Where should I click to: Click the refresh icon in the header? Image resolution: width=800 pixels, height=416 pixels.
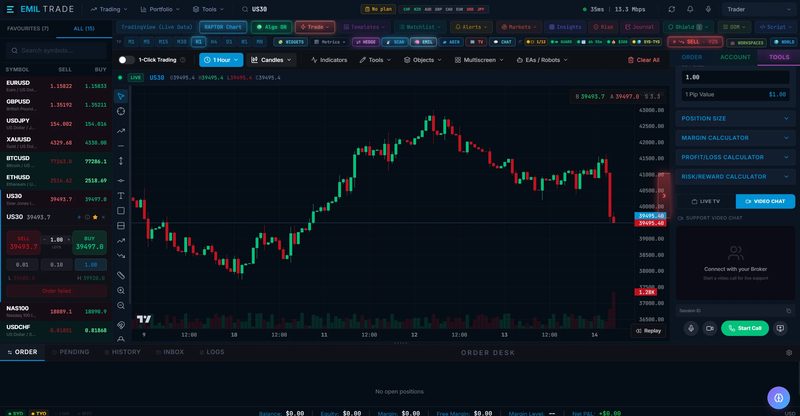[x=671, y=9]
